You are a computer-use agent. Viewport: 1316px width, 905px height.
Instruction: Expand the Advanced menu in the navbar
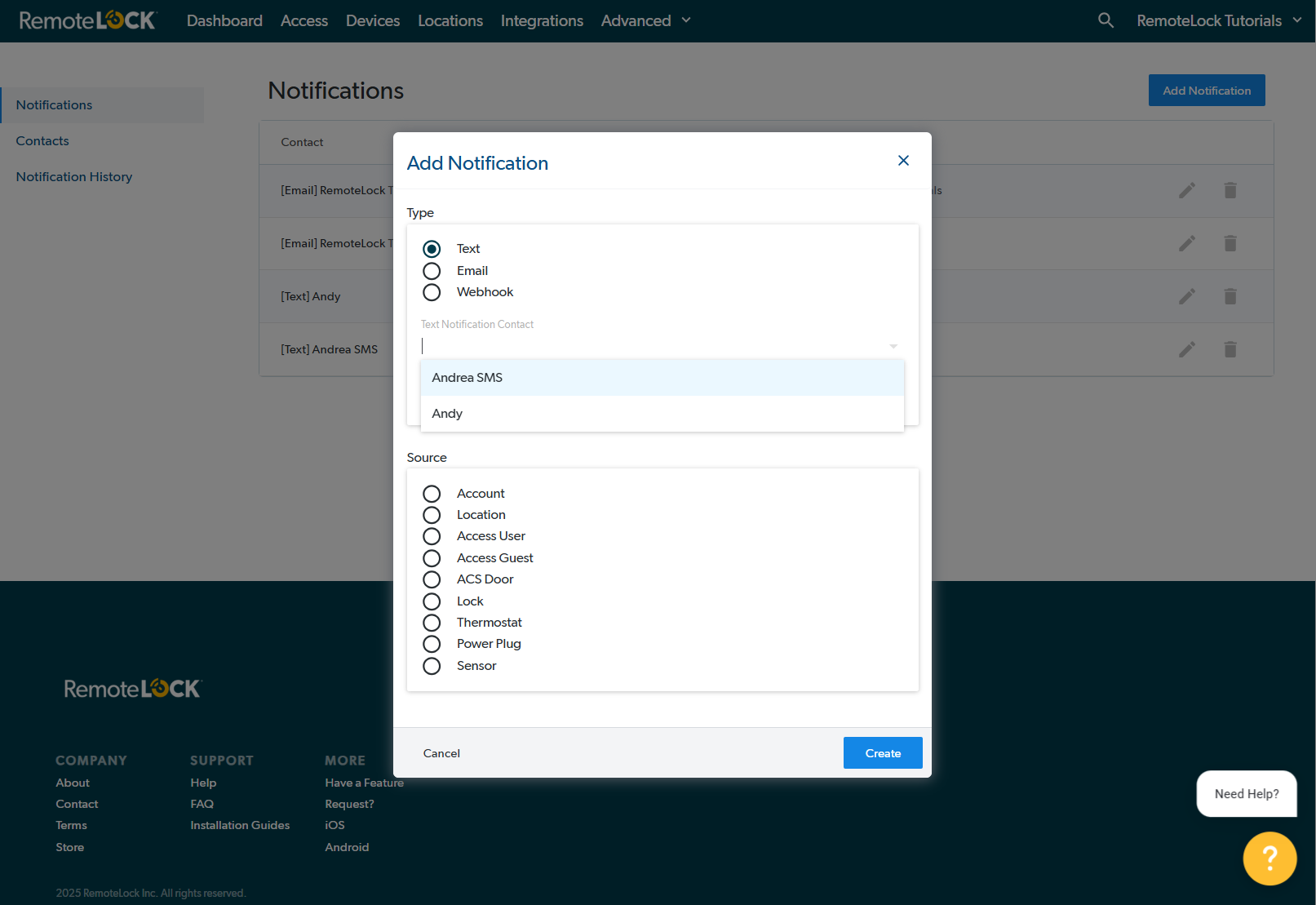point(646,20)
